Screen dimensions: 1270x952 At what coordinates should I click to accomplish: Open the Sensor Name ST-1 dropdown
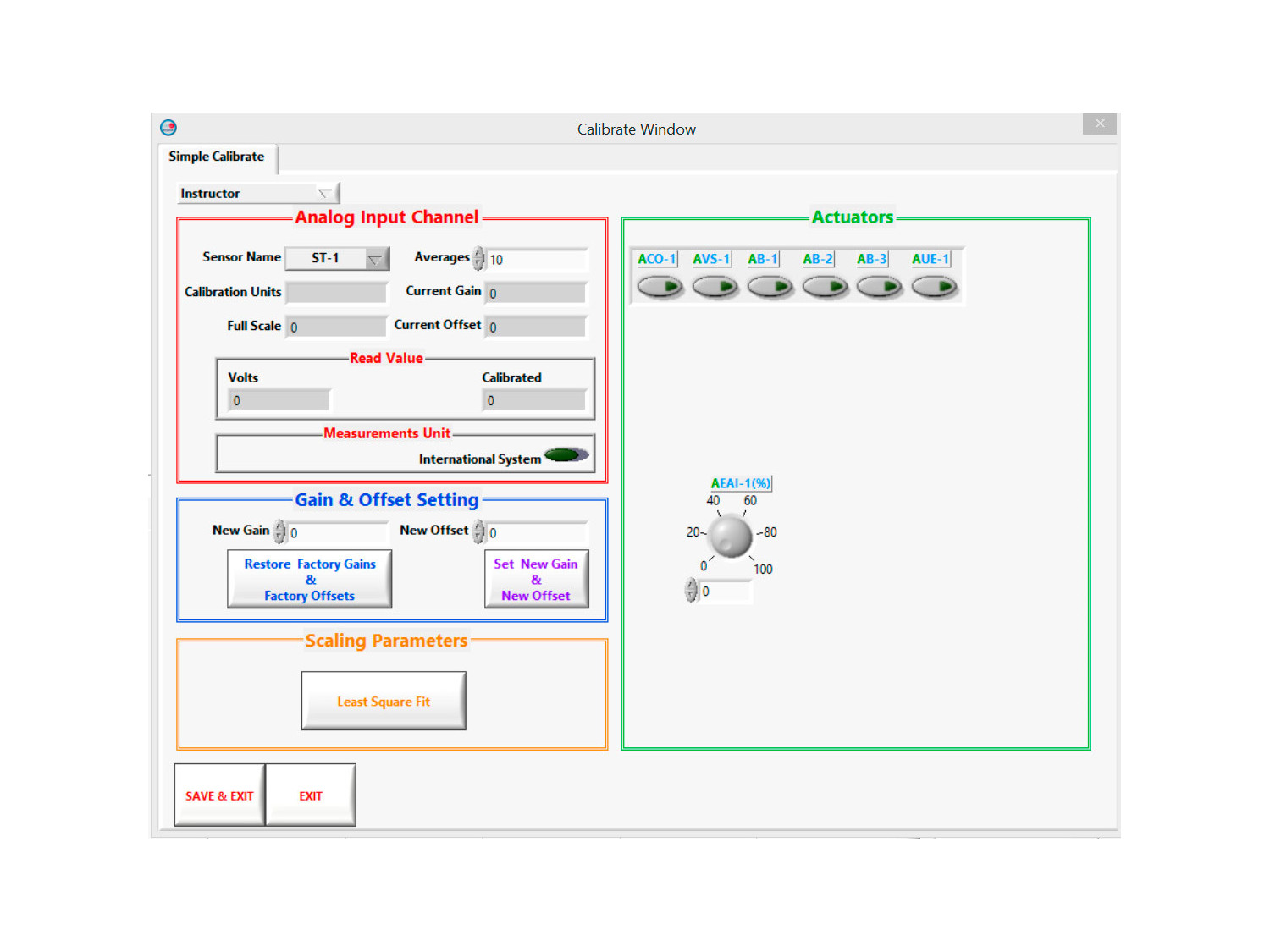[x=337, y=258]
